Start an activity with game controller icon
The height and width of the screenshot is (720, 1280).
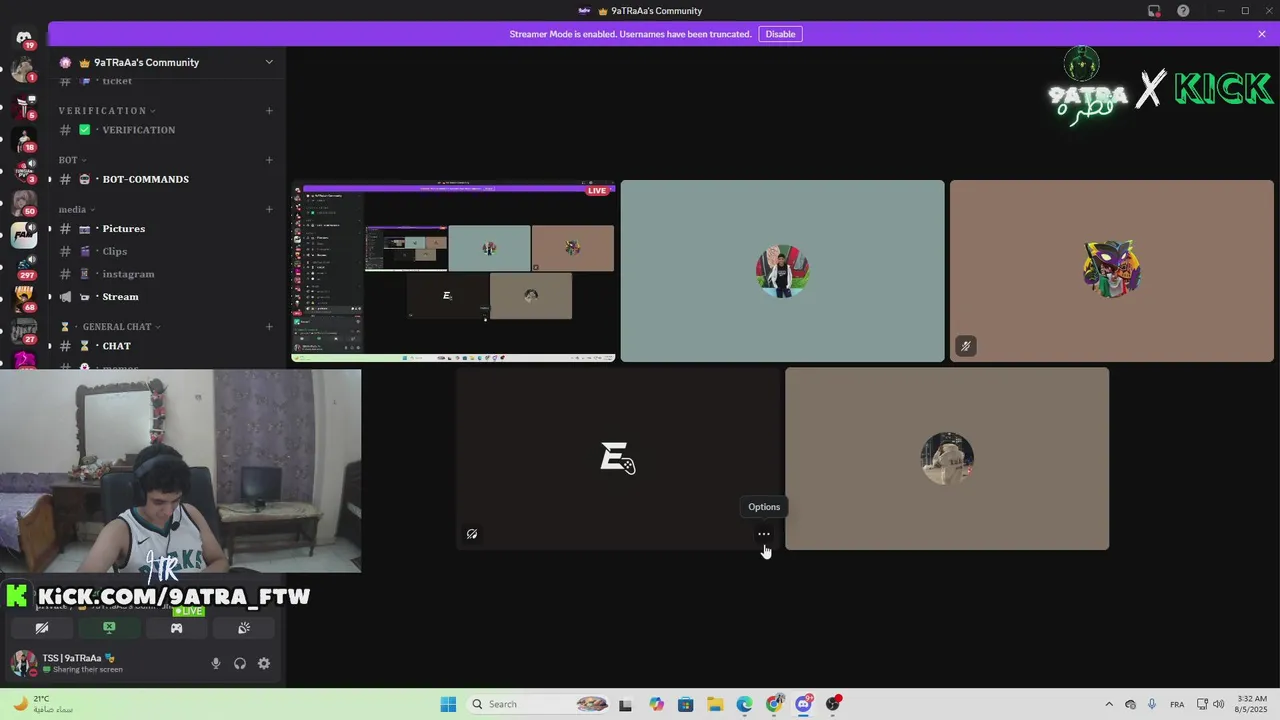(176, 628)
